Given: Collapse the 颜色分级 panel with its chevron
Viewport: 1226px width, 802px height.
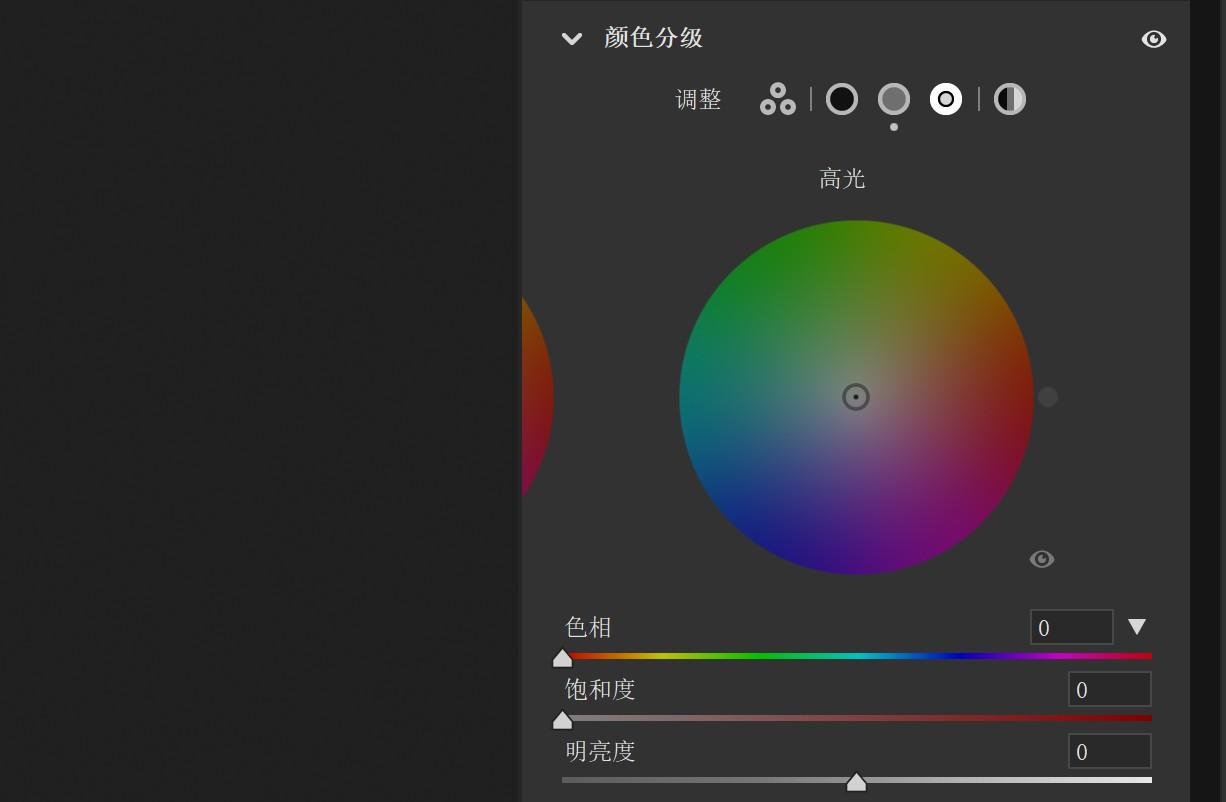Looking at the screenshot, I should 571,39.
